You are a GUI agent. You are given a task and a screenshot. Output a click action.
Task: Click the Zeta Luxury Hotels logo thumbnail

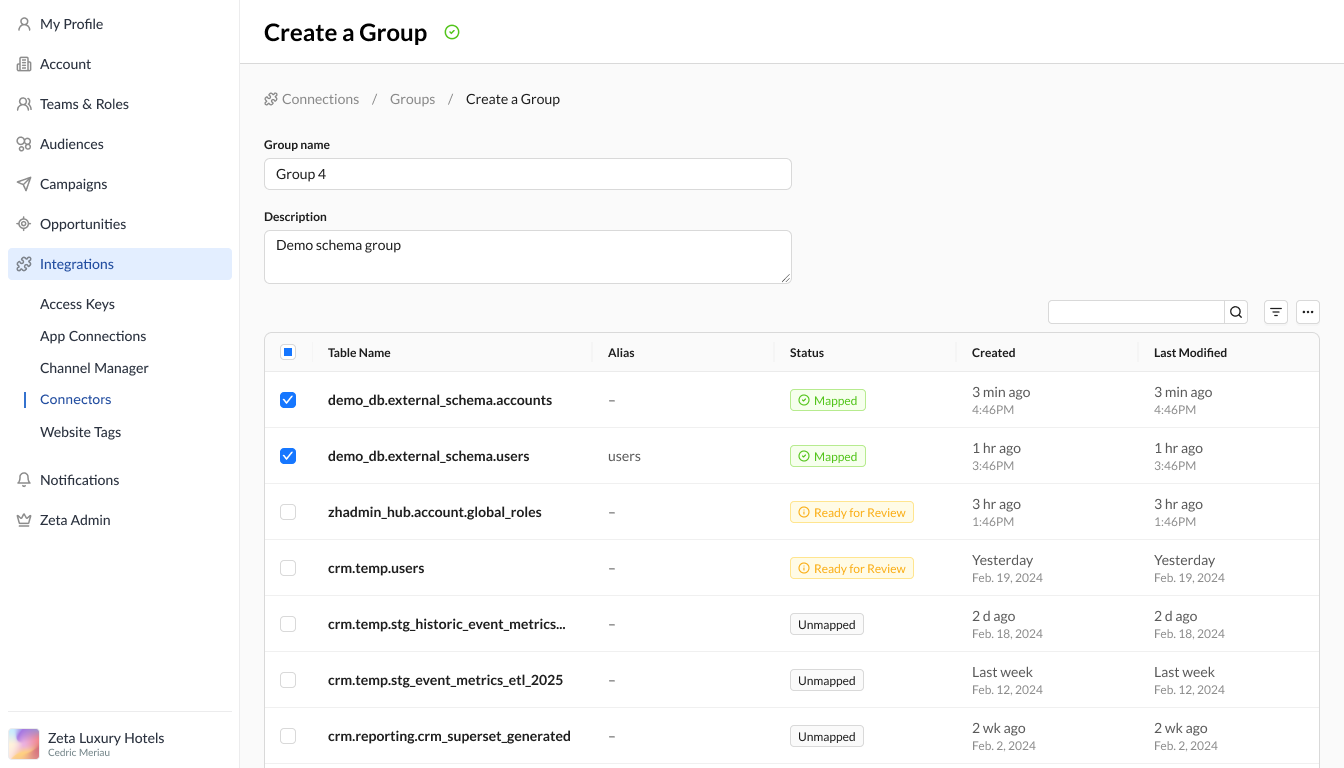(24, 744)
